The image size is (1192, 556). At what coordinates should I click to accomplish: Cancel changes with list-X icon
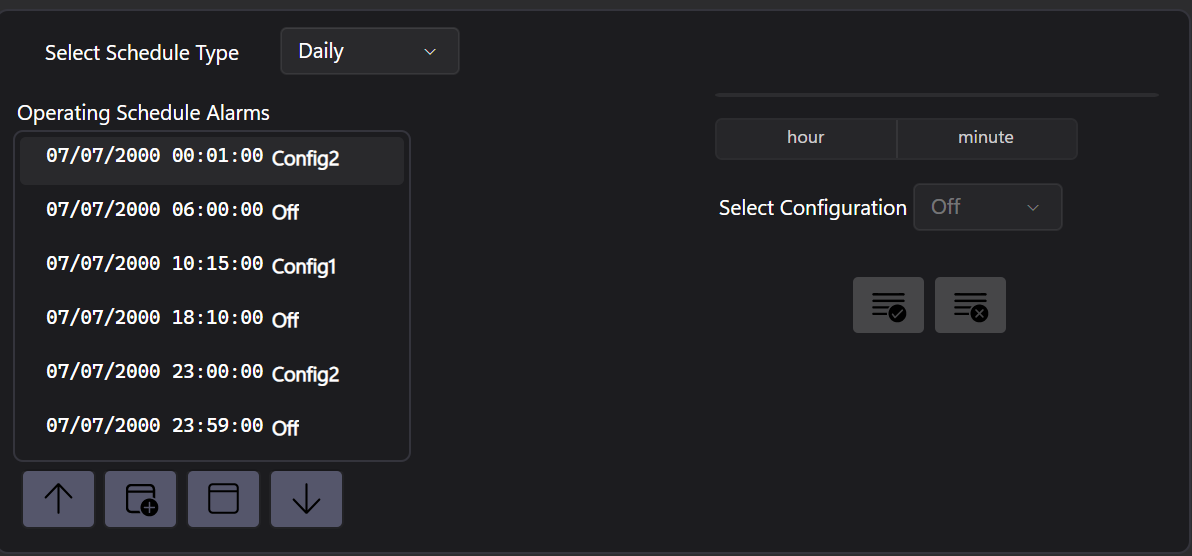[970, 305]
